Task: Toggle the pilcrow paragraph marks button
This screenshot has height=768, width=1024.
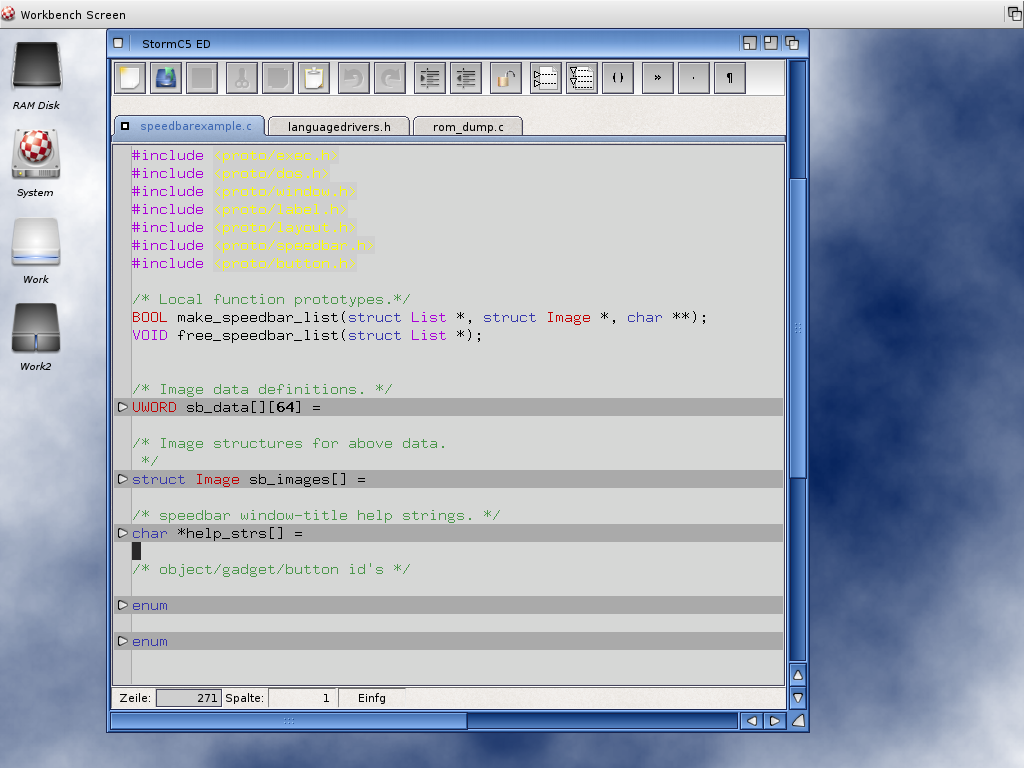Action: tap(730, 78)
